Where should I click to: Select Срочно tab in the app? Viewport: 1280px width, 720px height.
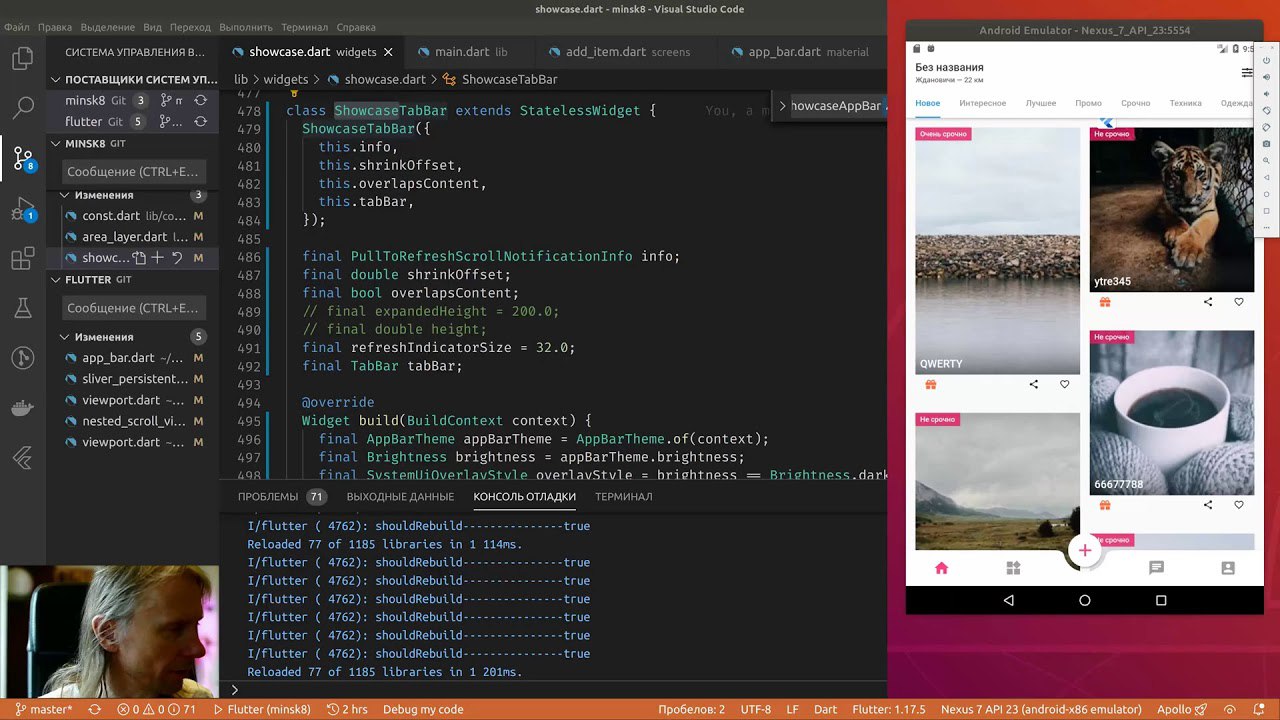1135,103
